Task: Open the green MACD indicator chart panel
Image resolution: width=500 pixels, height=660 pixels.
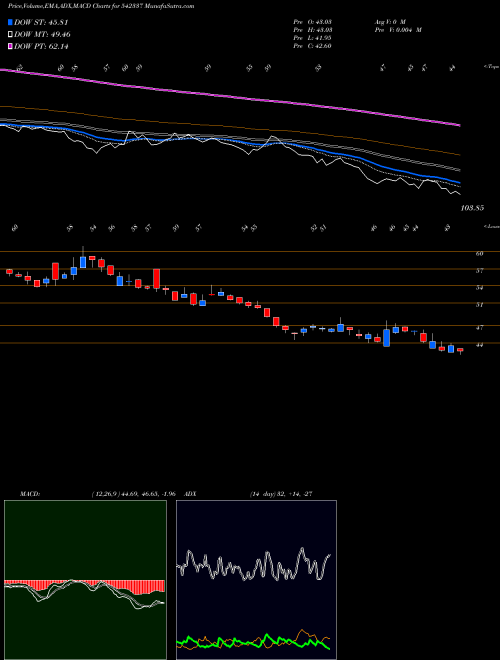Action: tap(85, 580)
